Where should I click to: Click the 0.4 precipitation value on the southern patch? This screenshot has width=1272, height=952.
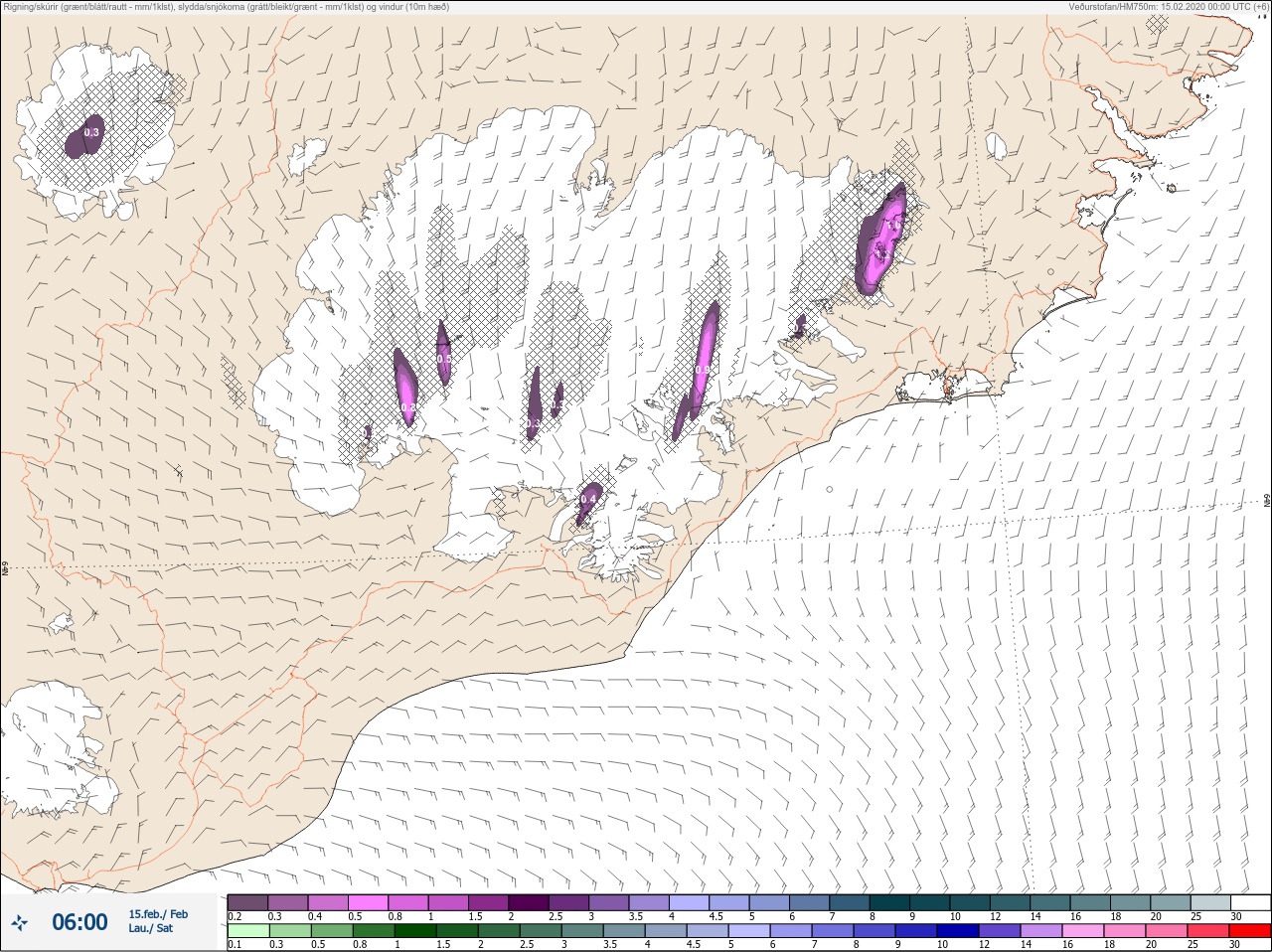588,498
